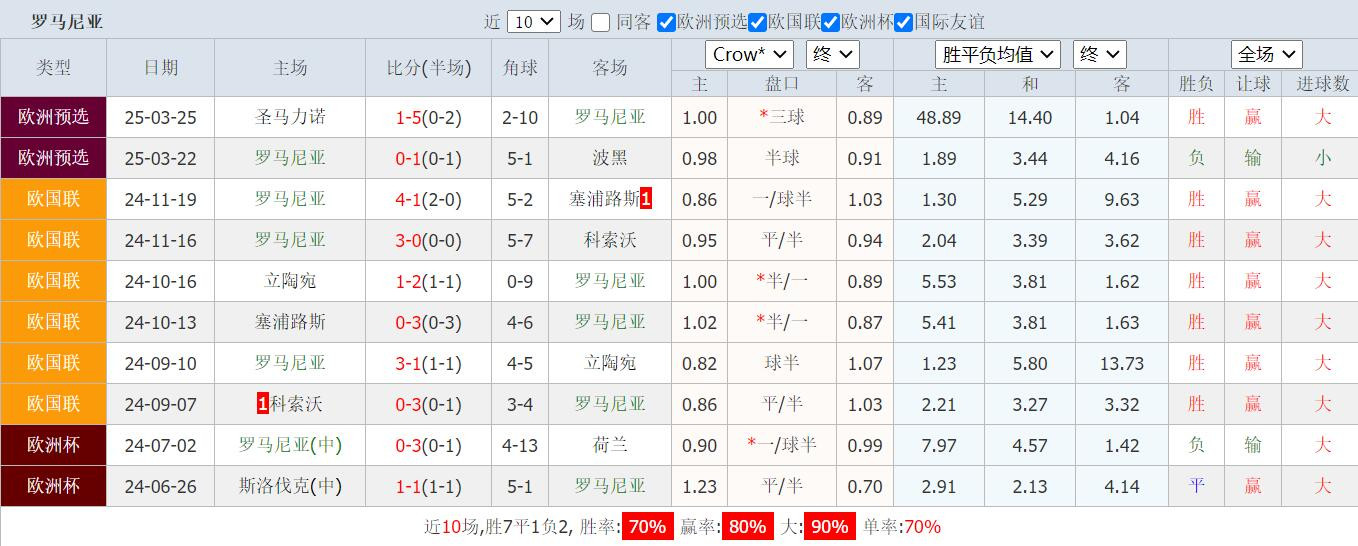This screenshot has width=1358, height=546.
Task: Click the 半球 handicap cell
Action: pos(782,158)
